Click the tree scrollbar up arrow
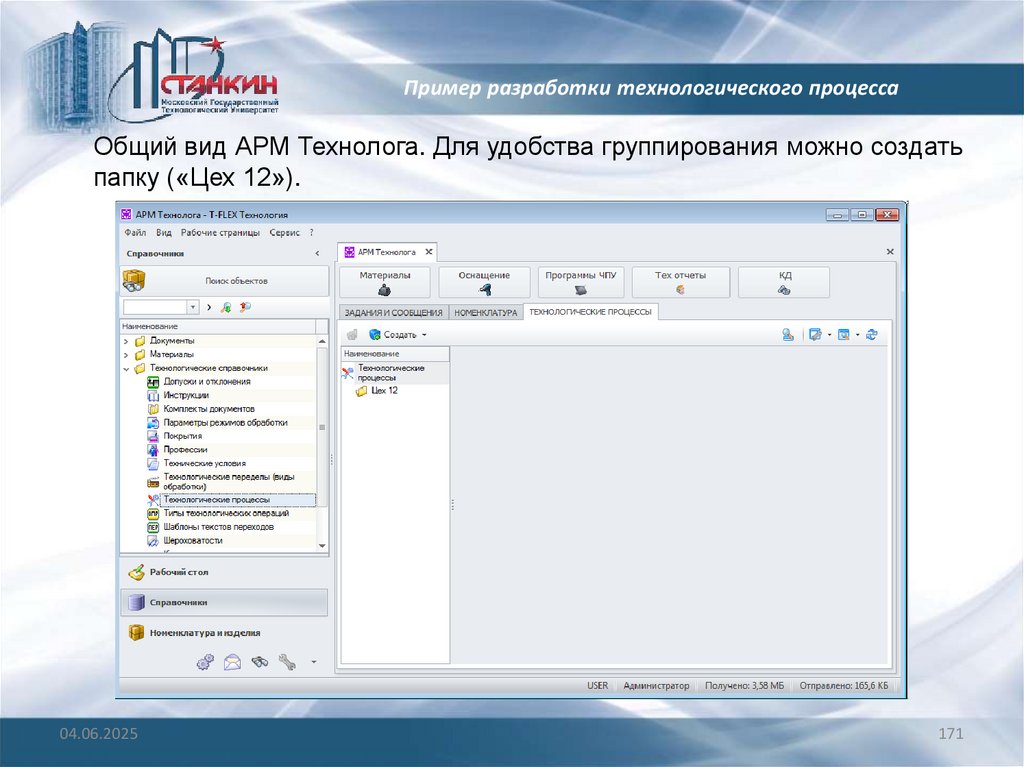1024x767 pixels. [322, 342]
